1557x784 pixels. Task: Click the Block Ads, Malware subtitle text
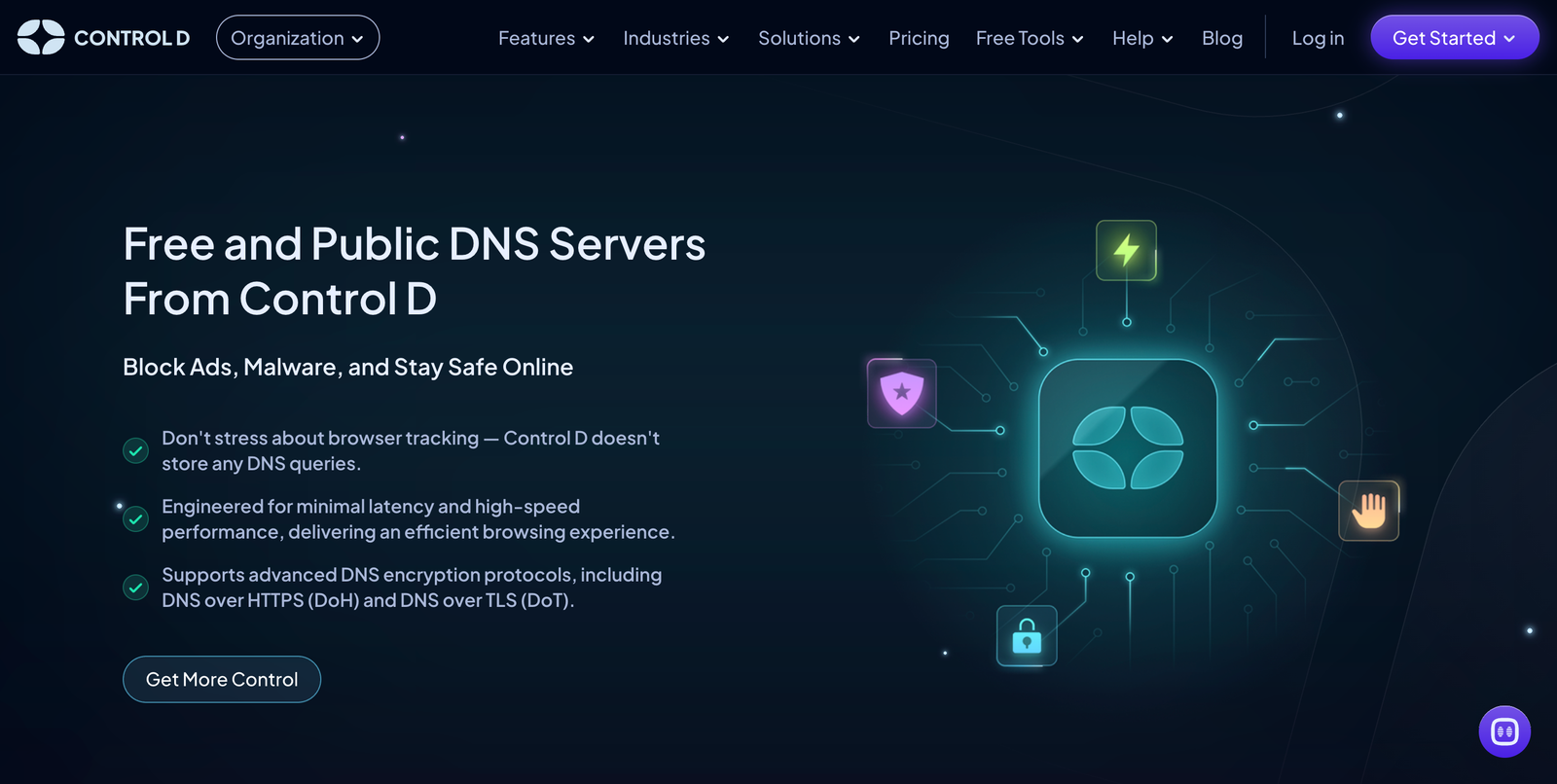[348, 367]
